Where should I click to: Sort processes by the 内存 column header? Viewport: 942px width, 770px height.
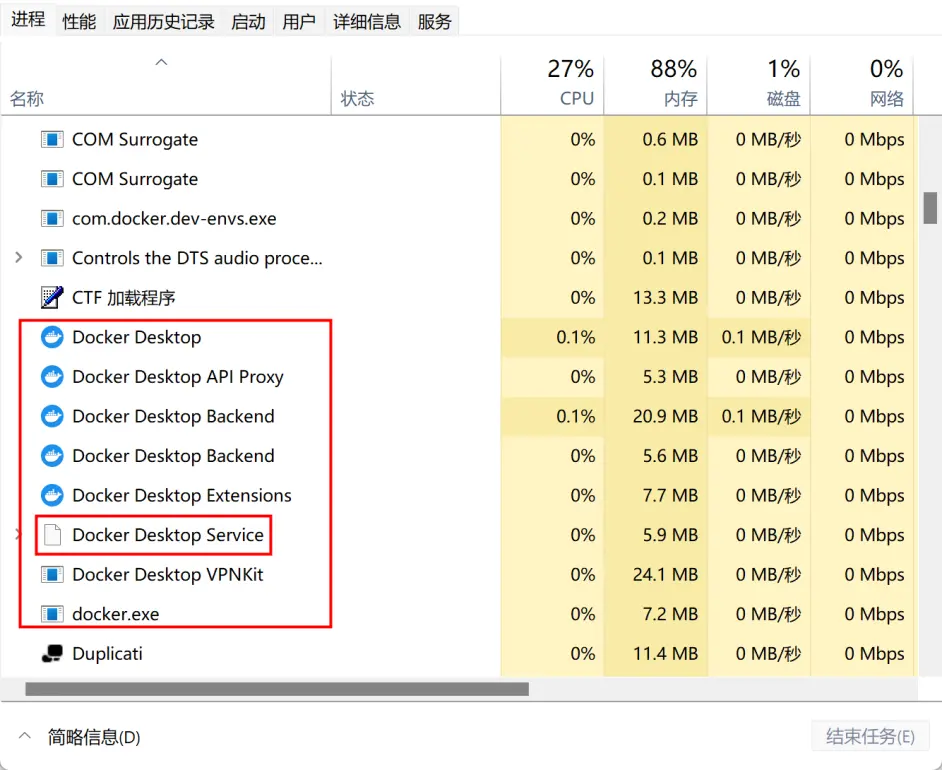click(655, 83)
